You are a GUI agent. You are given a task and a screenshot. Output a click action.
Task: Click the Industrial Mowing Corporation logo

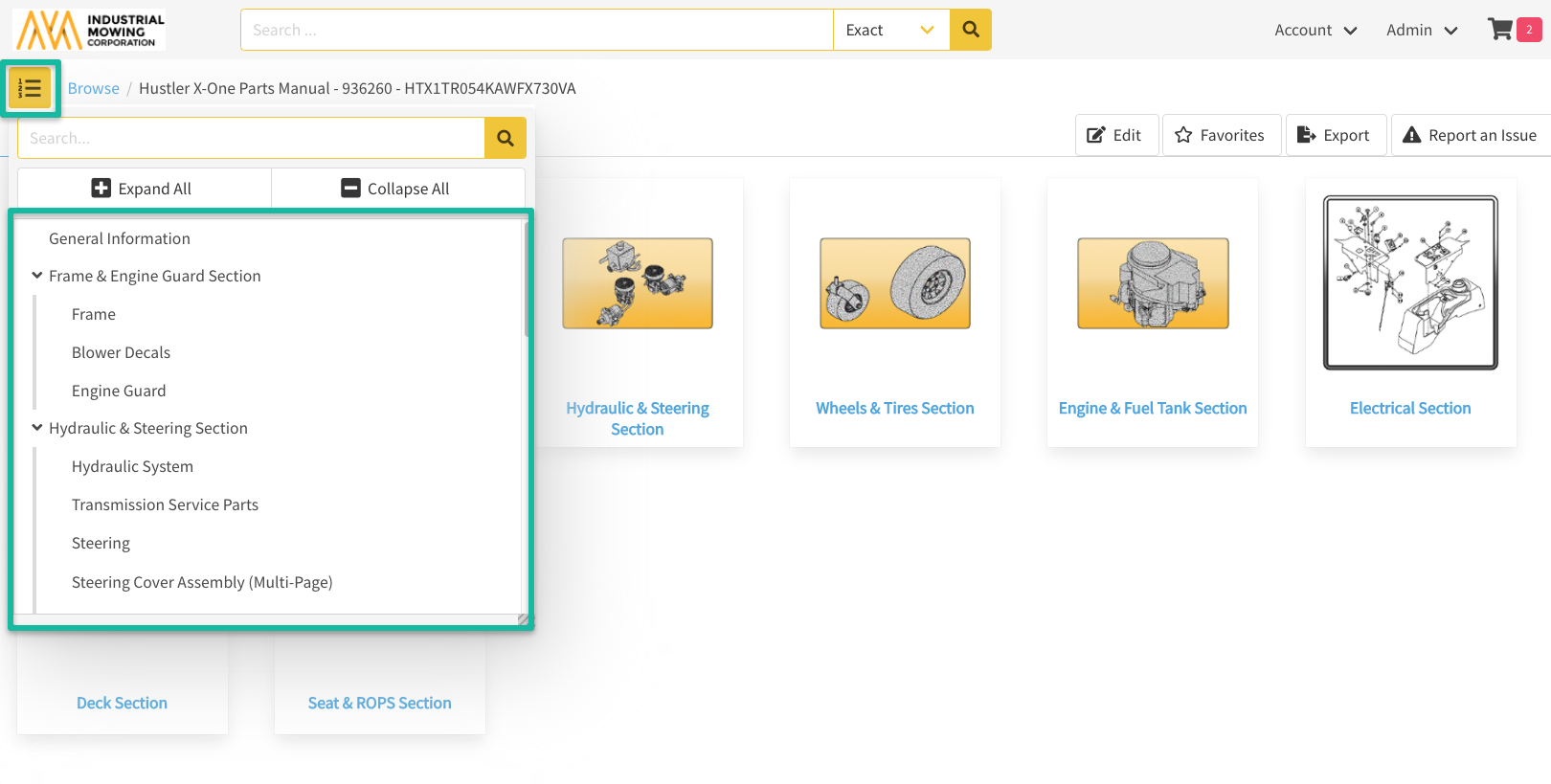click(89, 30)
